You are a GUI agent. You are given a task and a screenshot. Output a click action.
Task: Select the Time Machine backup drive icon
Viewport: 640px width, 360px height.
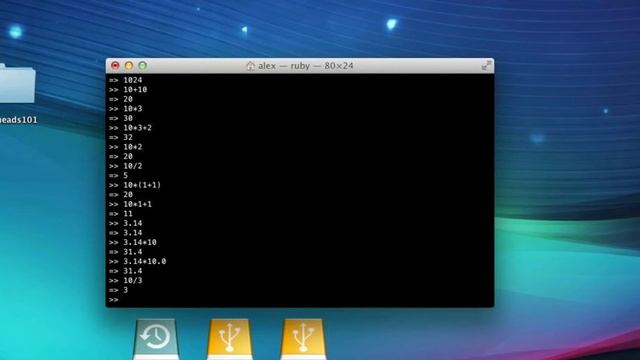point(156,339)
